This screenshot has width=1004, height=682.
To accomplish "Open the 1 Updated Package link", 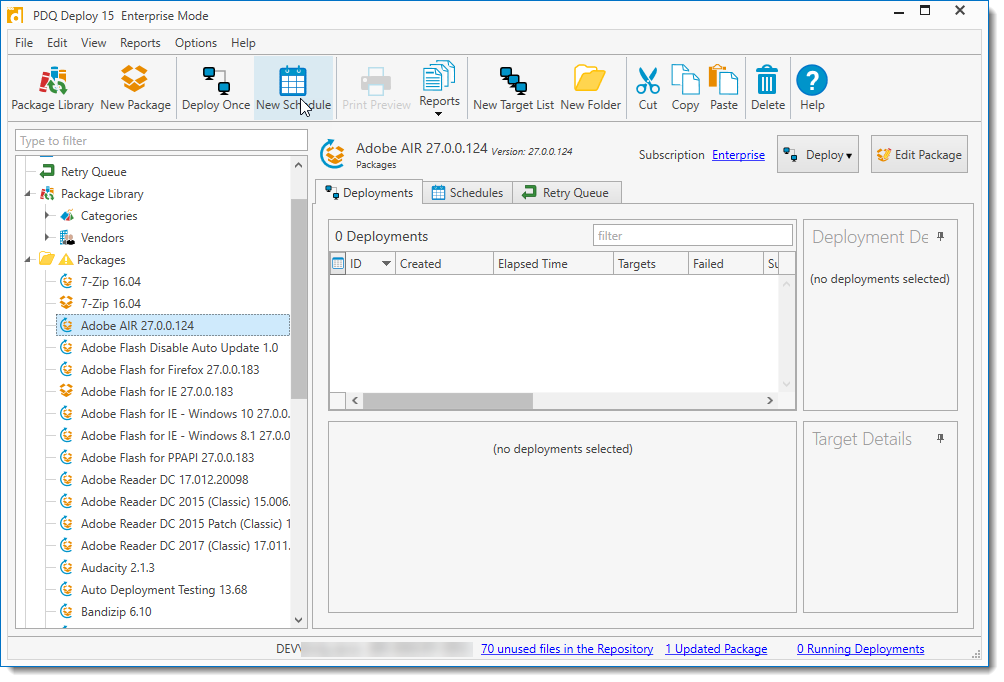I will pos(716,649).
